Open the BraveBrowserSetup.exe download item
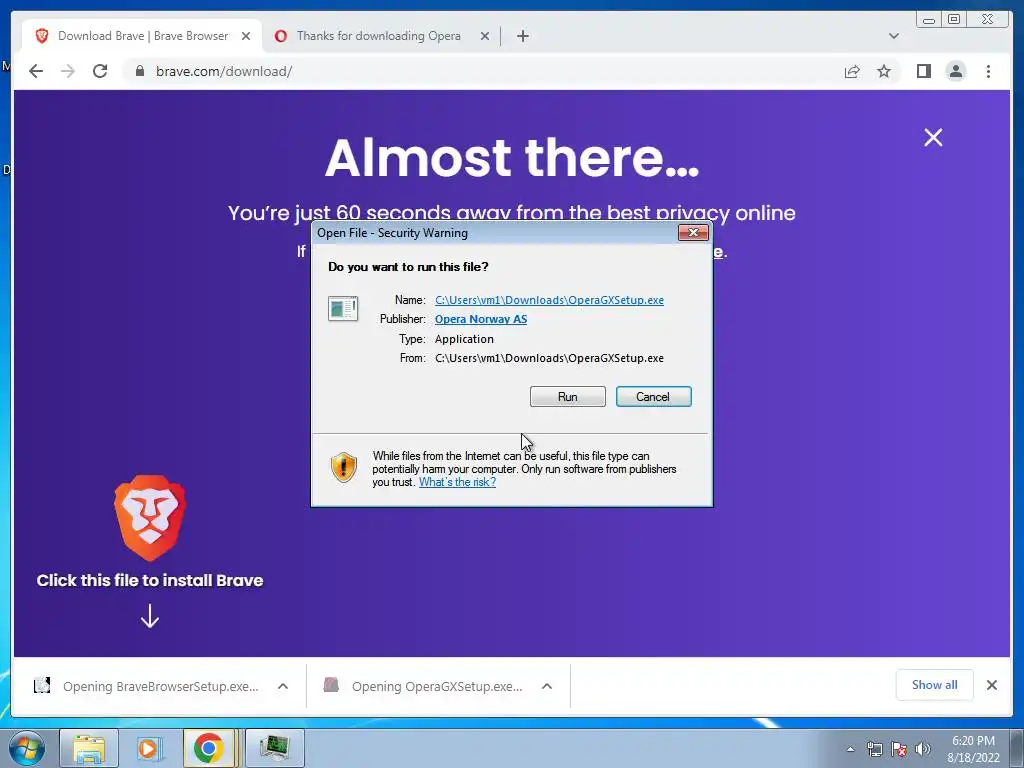Viewport: 1024px width, 768px height. (148, 686)
